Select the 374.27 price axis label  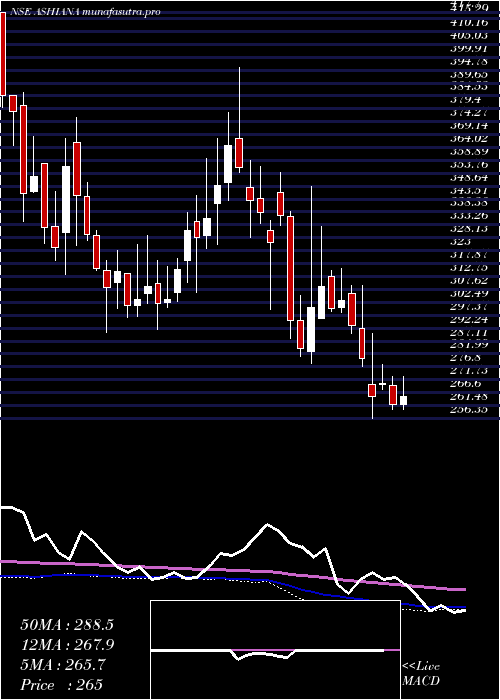pos(471,112)
